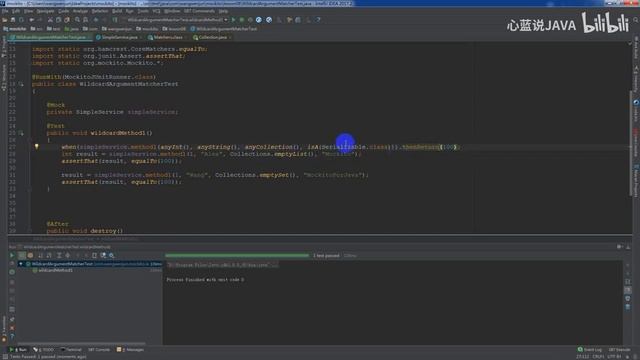Click Collapse All in test runner toolbar
640x360 pixels.
(x=68, y=256)
